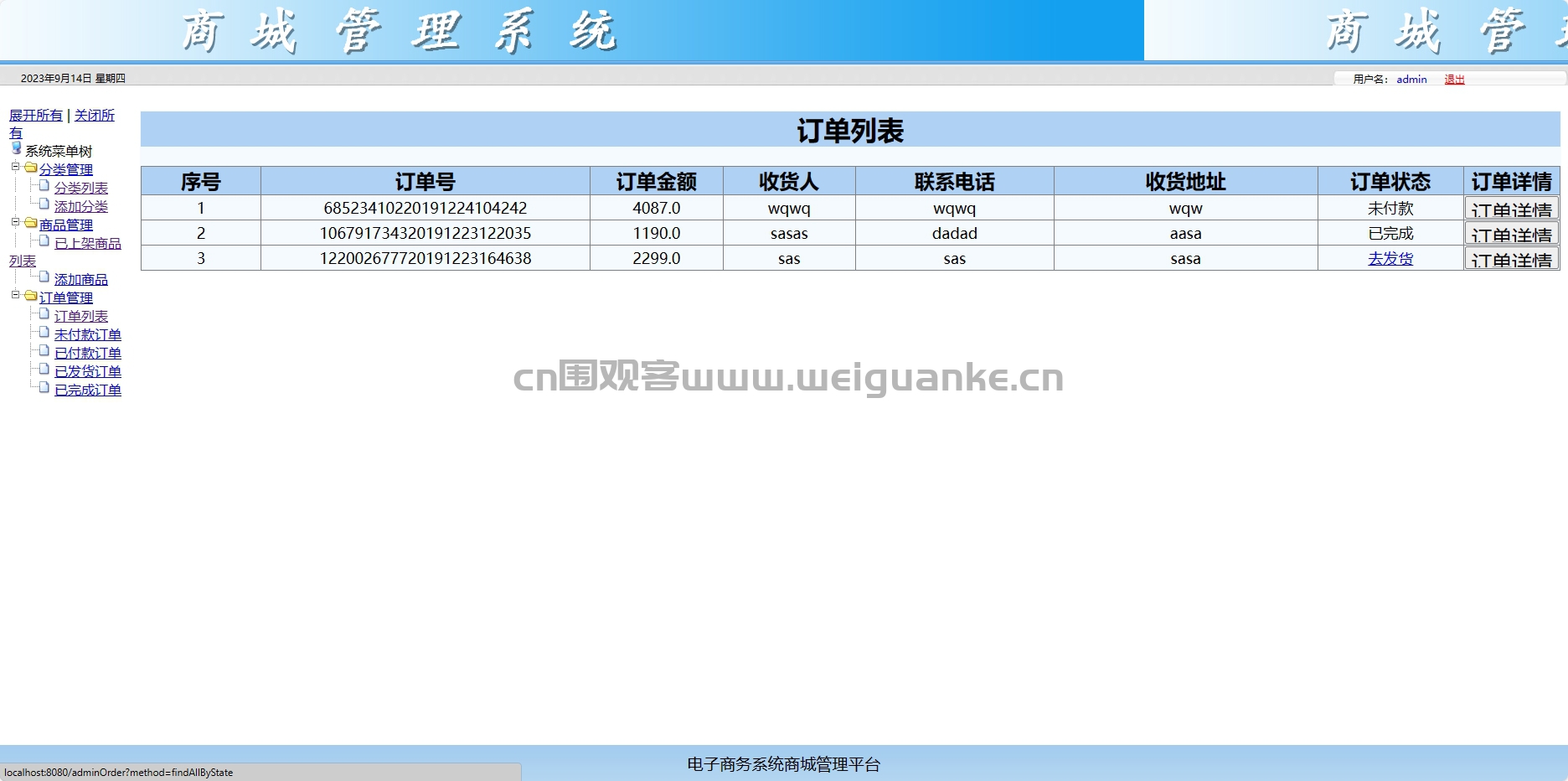Click the phone cell dadad
Viewport: 1568px width, 781px height.
(x=955, y=233)
